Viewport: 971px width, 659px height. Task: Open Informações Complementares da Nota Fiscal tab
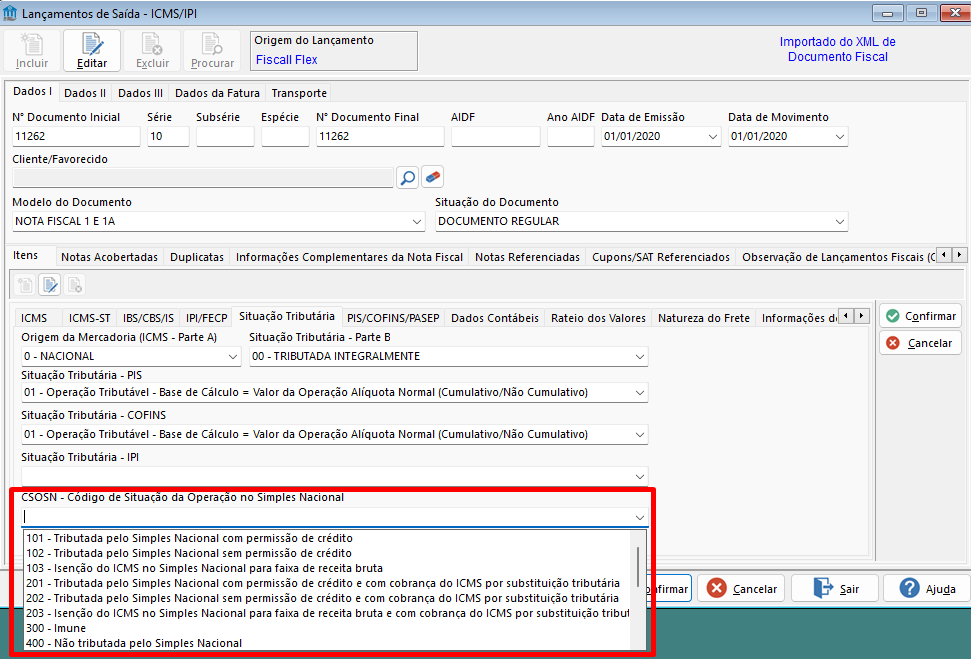[349, 257]
